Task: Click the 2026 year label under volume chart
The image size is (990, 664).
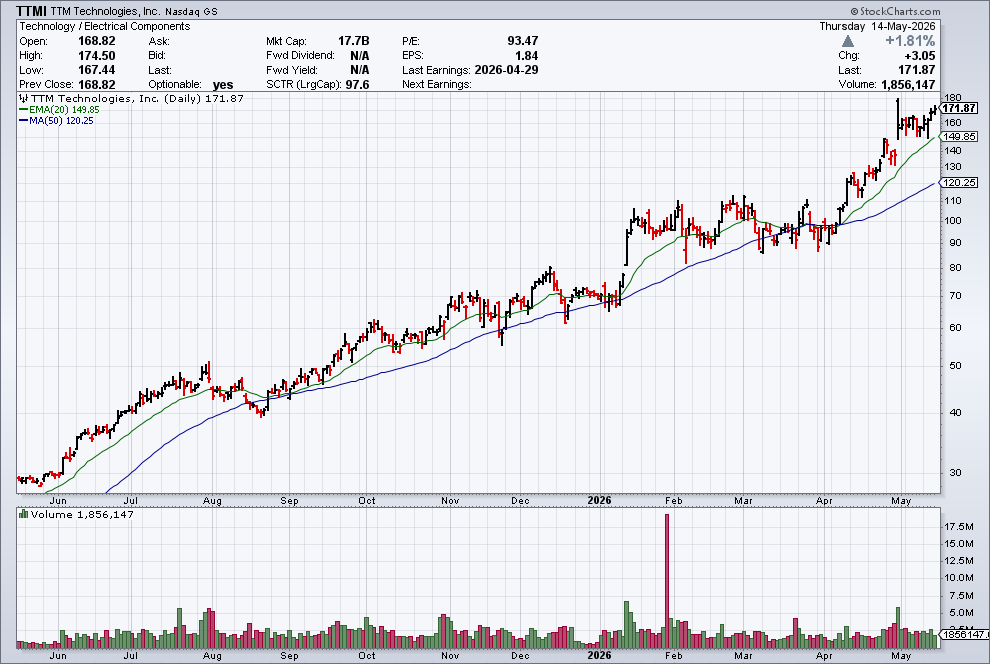Action: point(599,655)
